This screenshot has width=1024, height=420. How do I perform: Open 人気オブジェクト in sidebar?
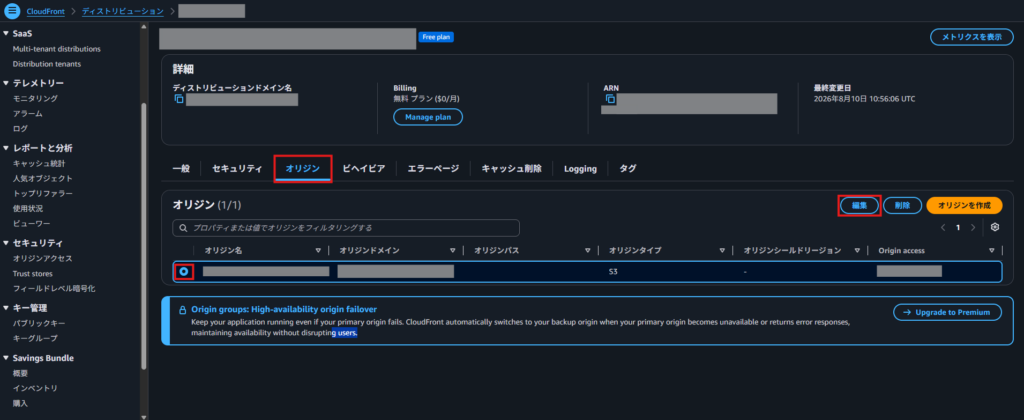click(x=43, y=178)
